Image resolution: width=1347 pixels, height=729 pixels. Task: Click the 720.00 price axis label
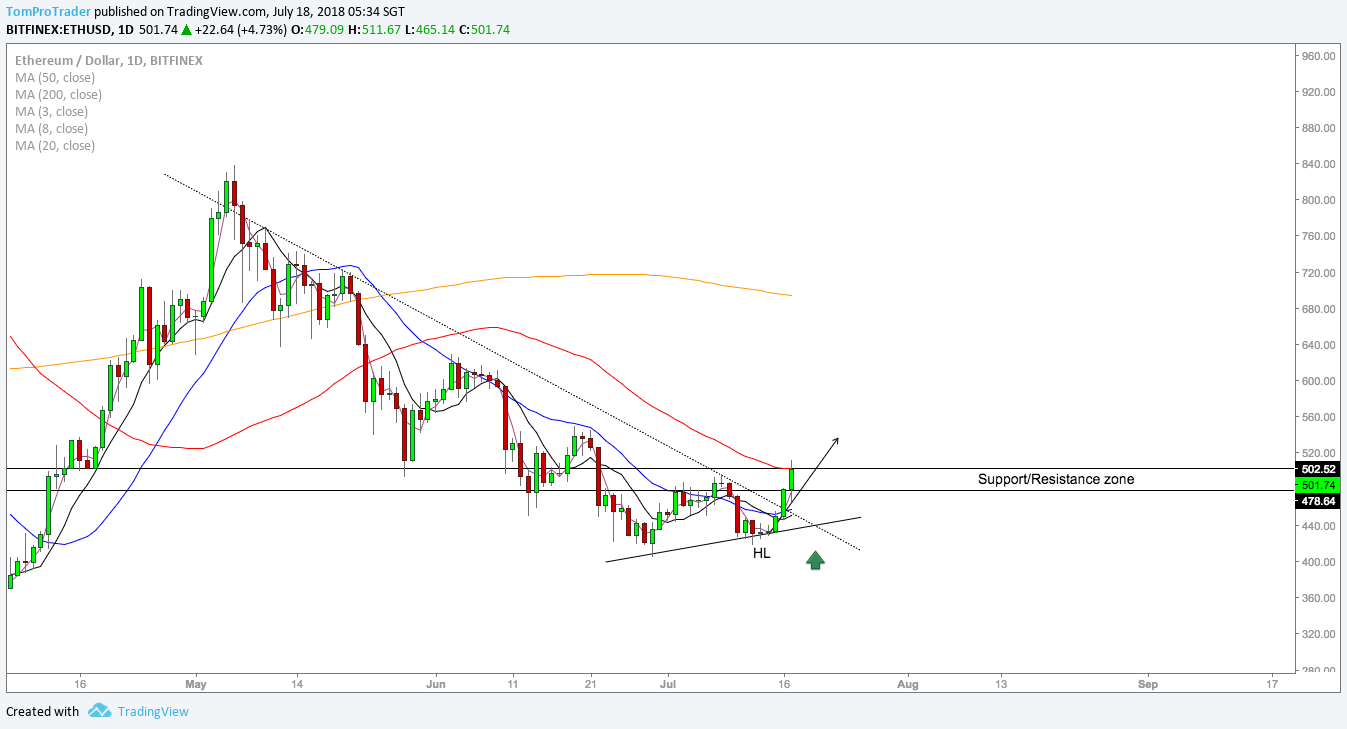point(1320,272)
